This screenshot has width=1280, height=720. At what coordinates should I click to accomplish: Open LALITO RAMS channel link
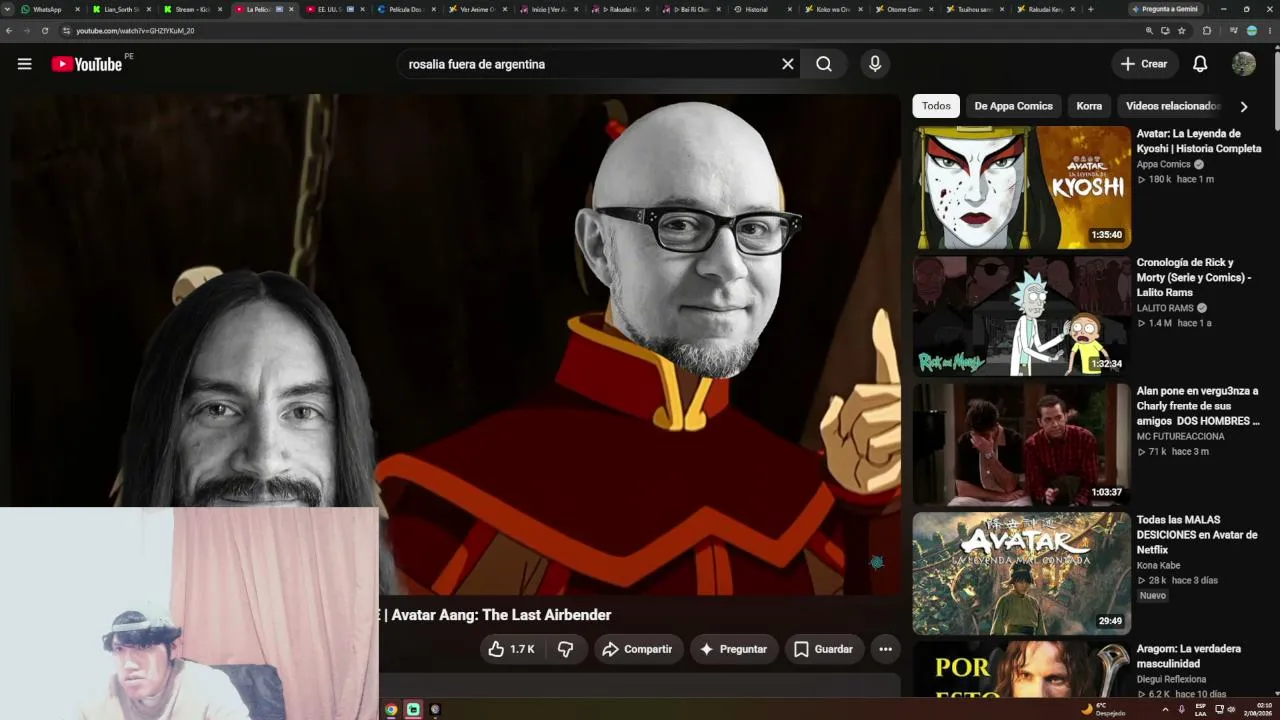1165,308
